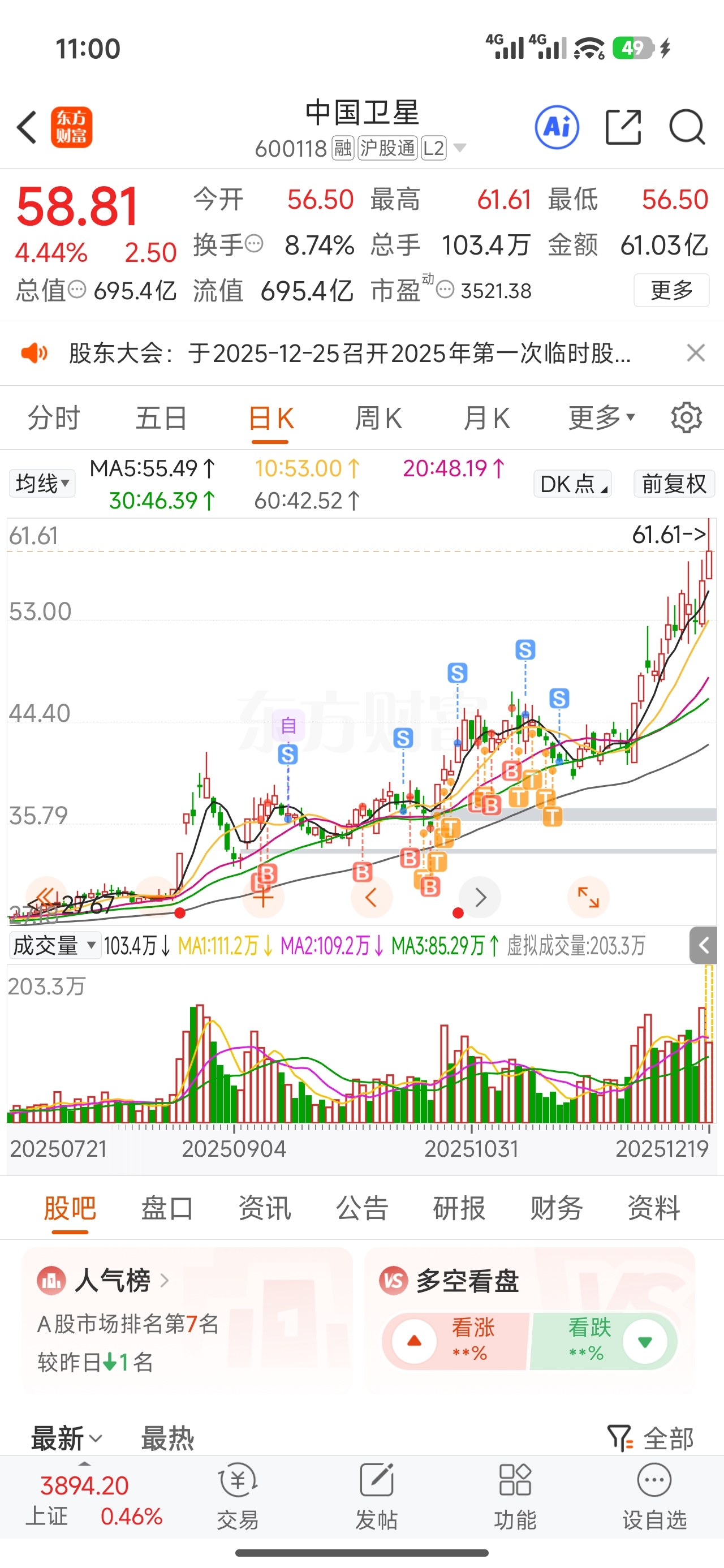Select the 股吧 section tab
Viewport: 724px width, 1568px height.
coord(70,1208)
